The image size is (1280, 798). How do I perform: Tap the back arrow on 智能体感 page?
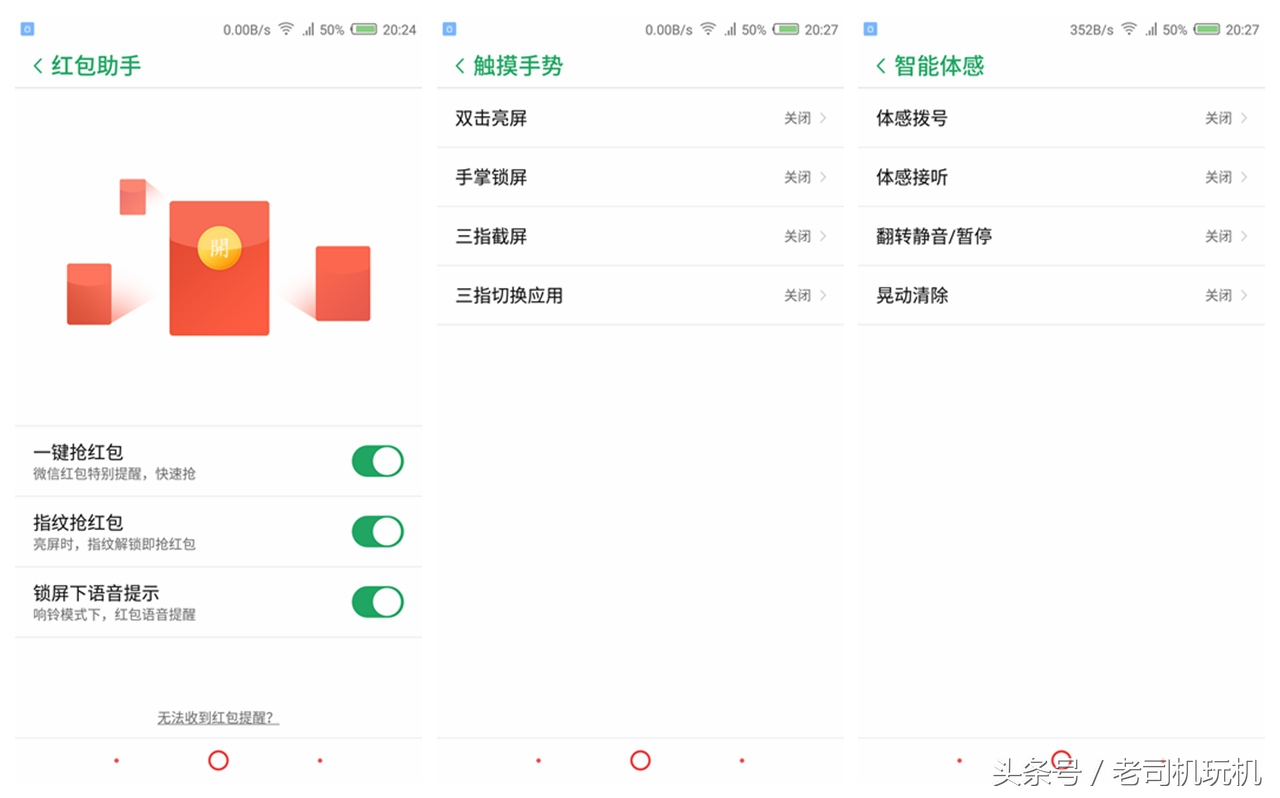(x=882, y=66)
